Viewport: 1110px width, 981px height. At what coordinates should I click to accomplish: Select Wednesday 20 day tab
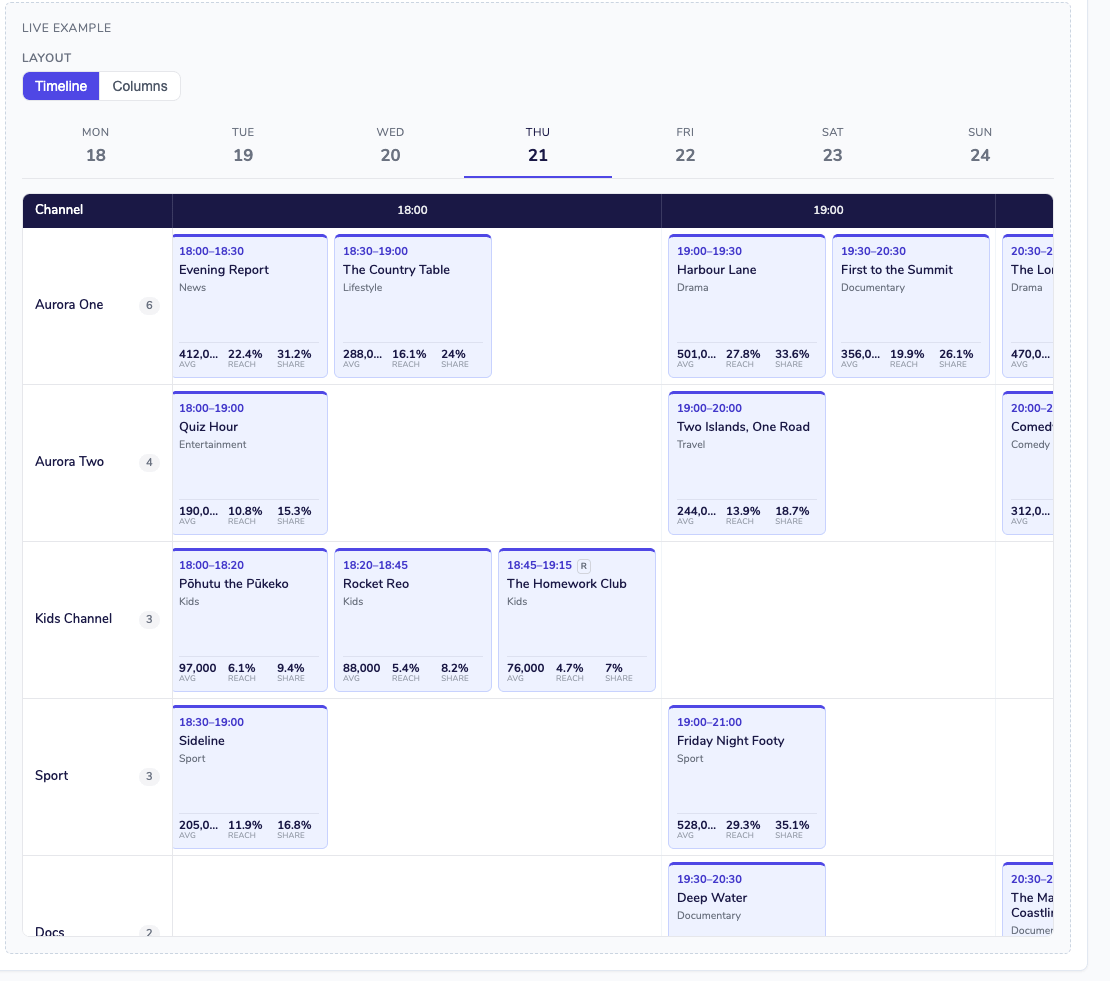[x=390, y=145]
